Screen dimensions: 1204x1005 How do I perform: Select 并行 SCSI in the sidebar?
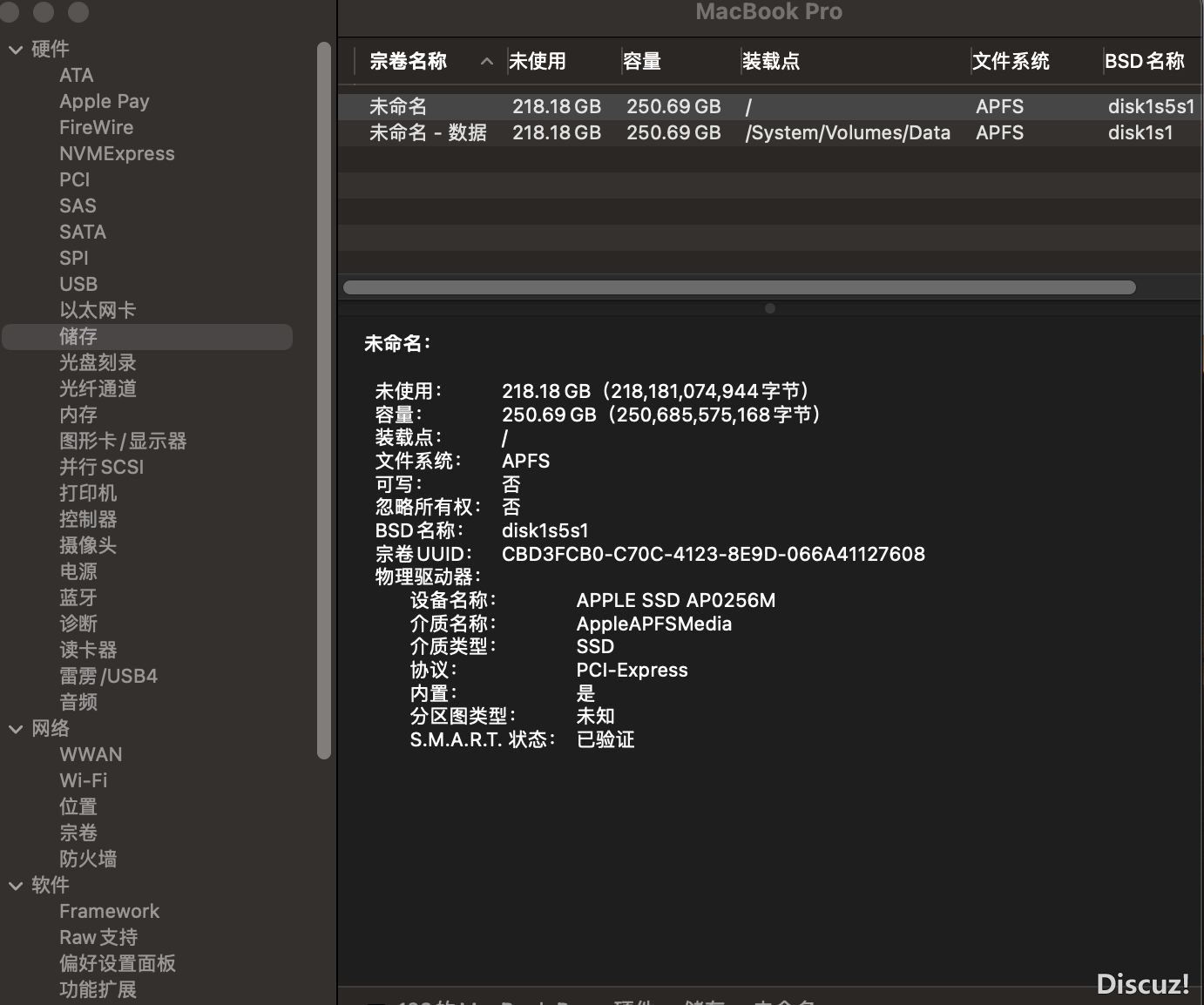(x=102, y=468)
